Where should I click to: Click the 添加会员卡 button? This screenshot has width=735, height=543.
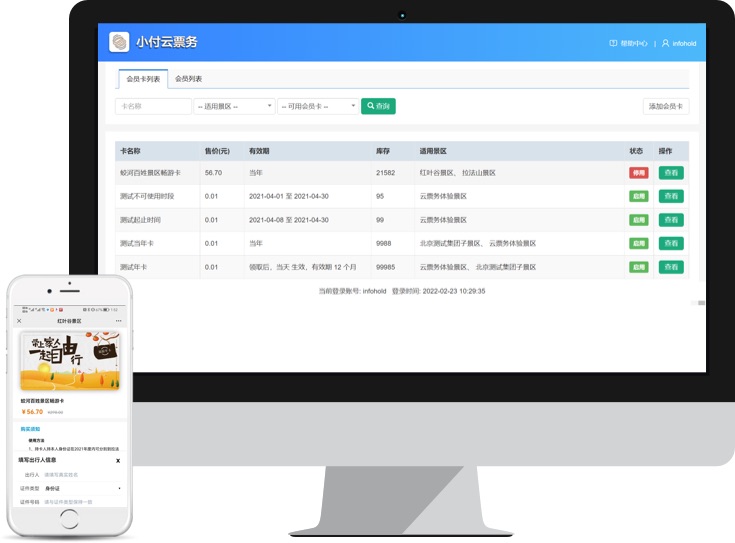tap(665, 106)
